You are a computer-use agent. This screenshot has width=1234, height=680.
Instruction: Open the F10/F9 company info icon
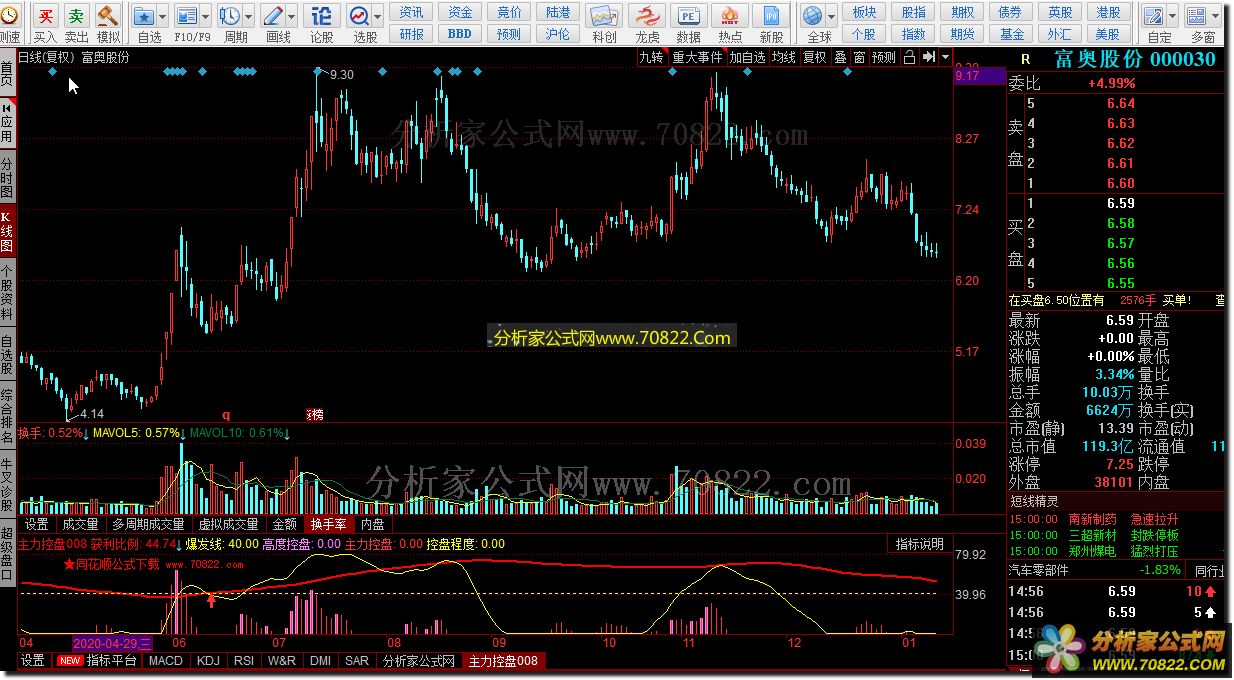[188, 17]
